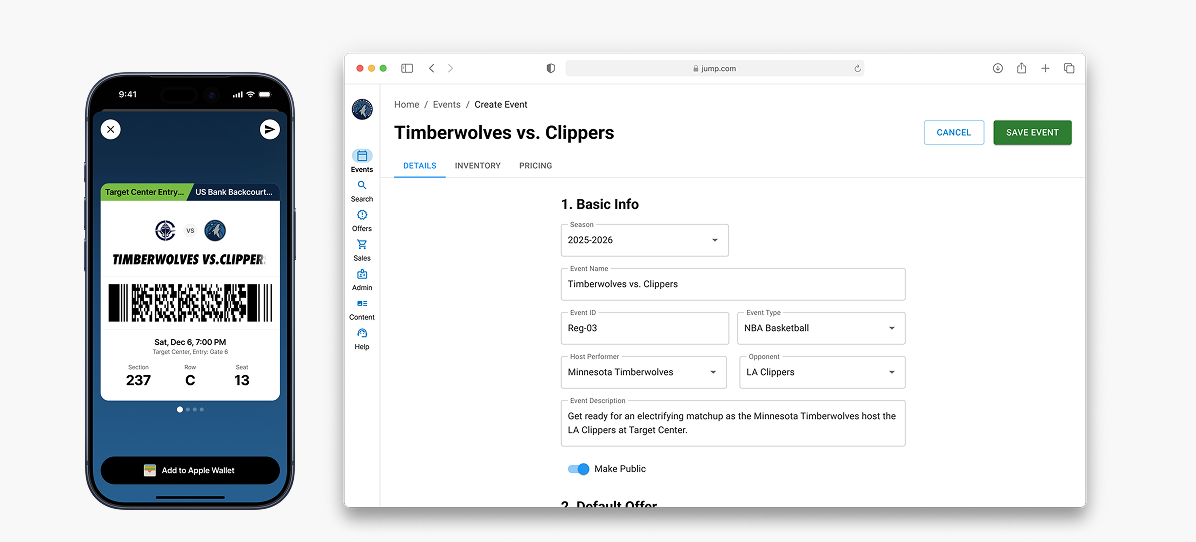
Task: Open the Event Type dropdown
Action: click(x=821, y=329)
